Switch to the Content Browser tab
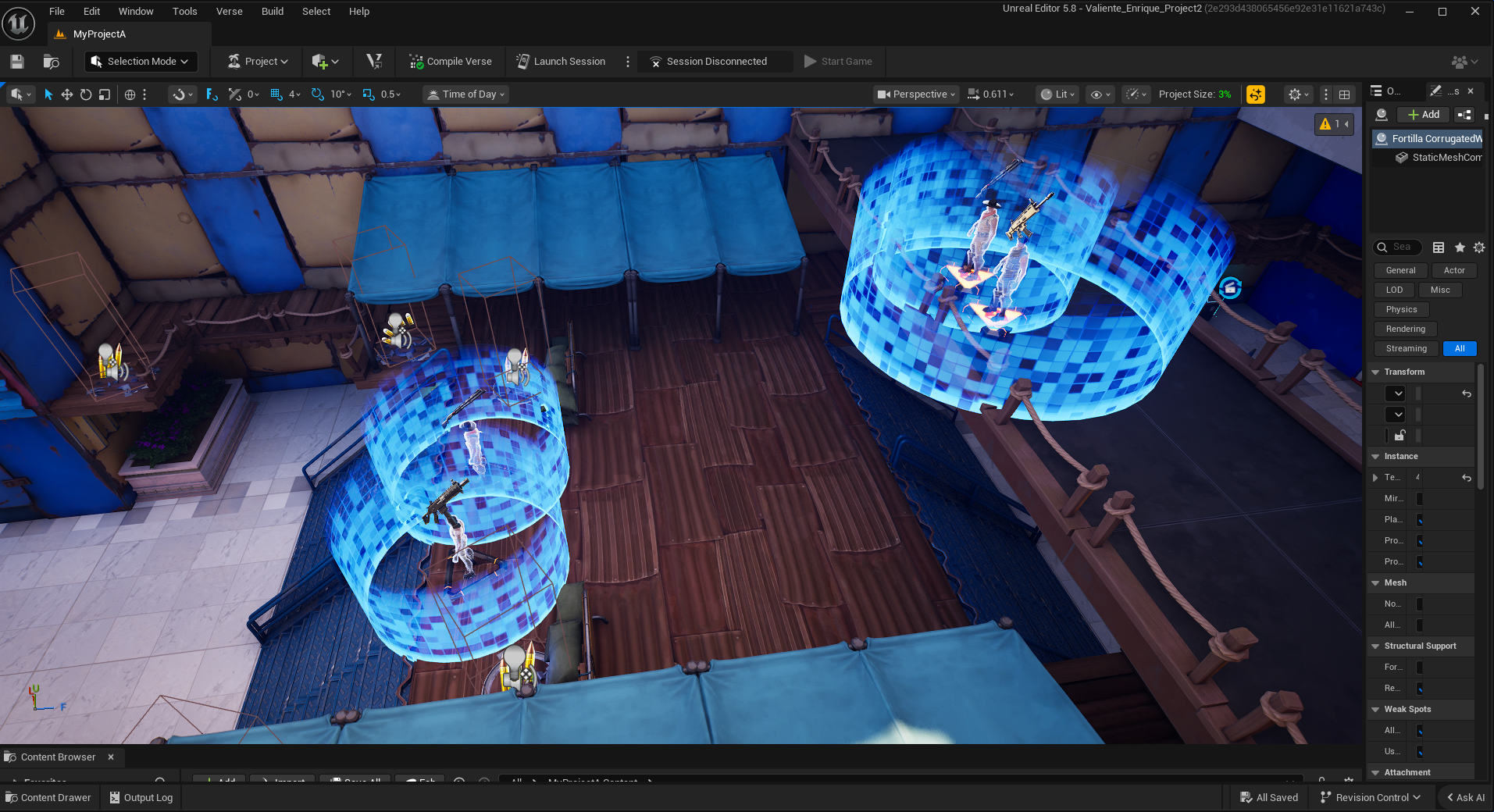Screen dimensions: 1494x812 pos(59,757)
